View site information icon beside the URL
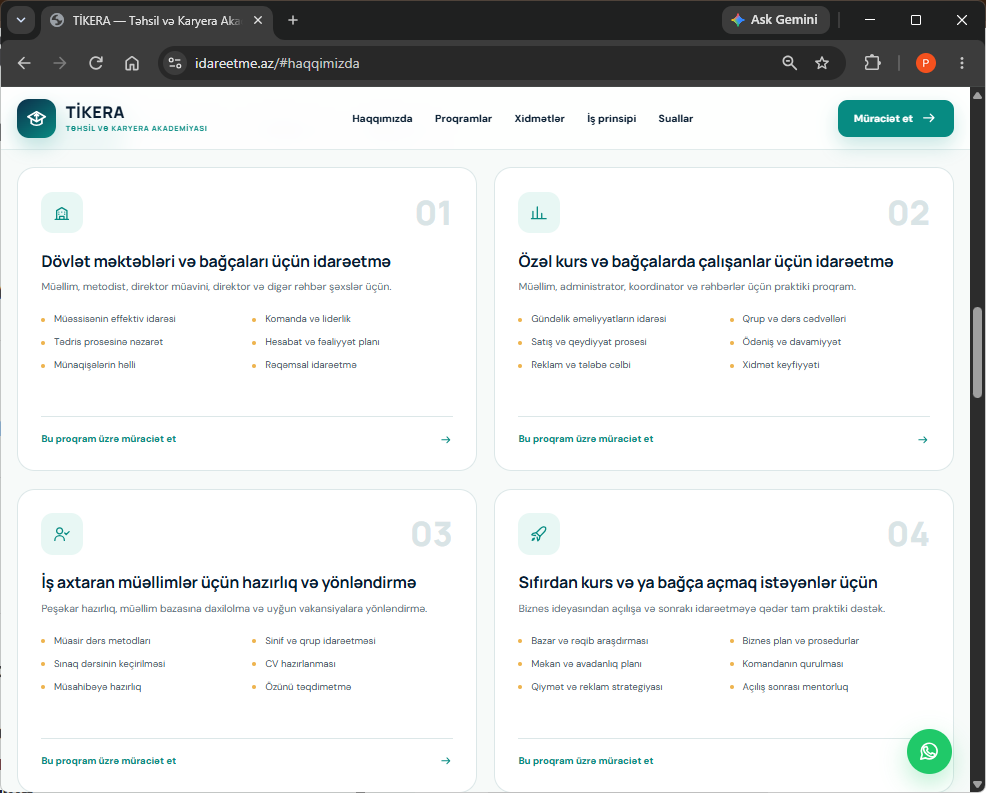The image size is (986, 793). 175,63
